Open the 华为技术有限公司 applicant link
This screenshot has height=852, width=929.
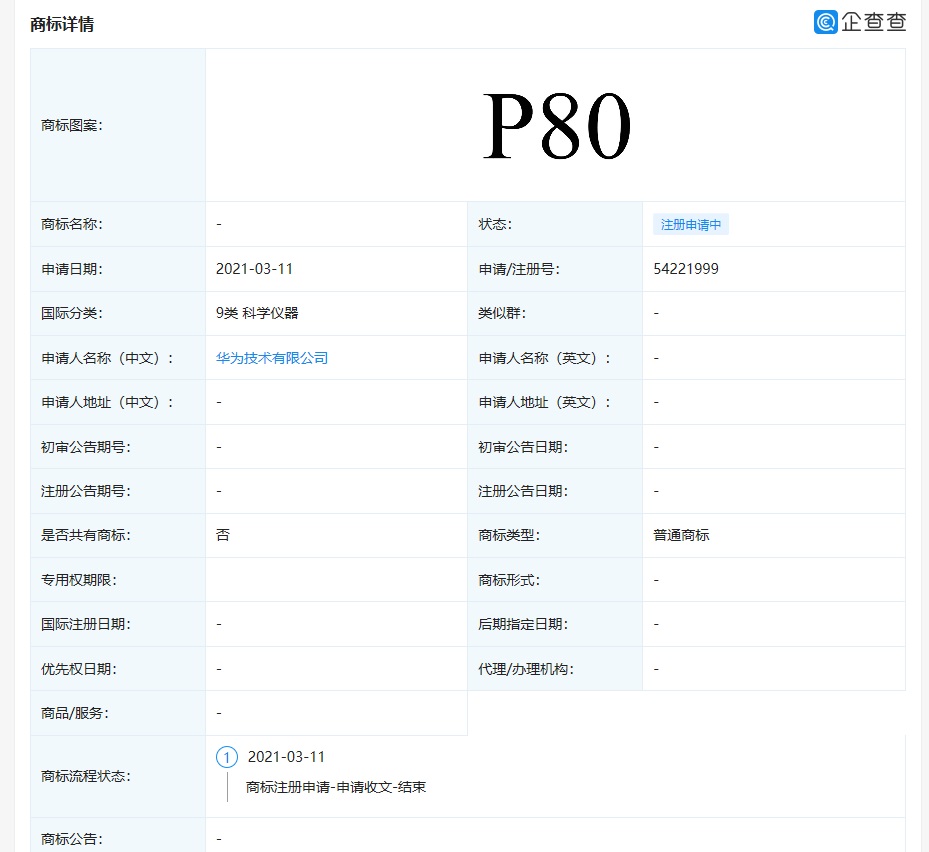(272, 358)
